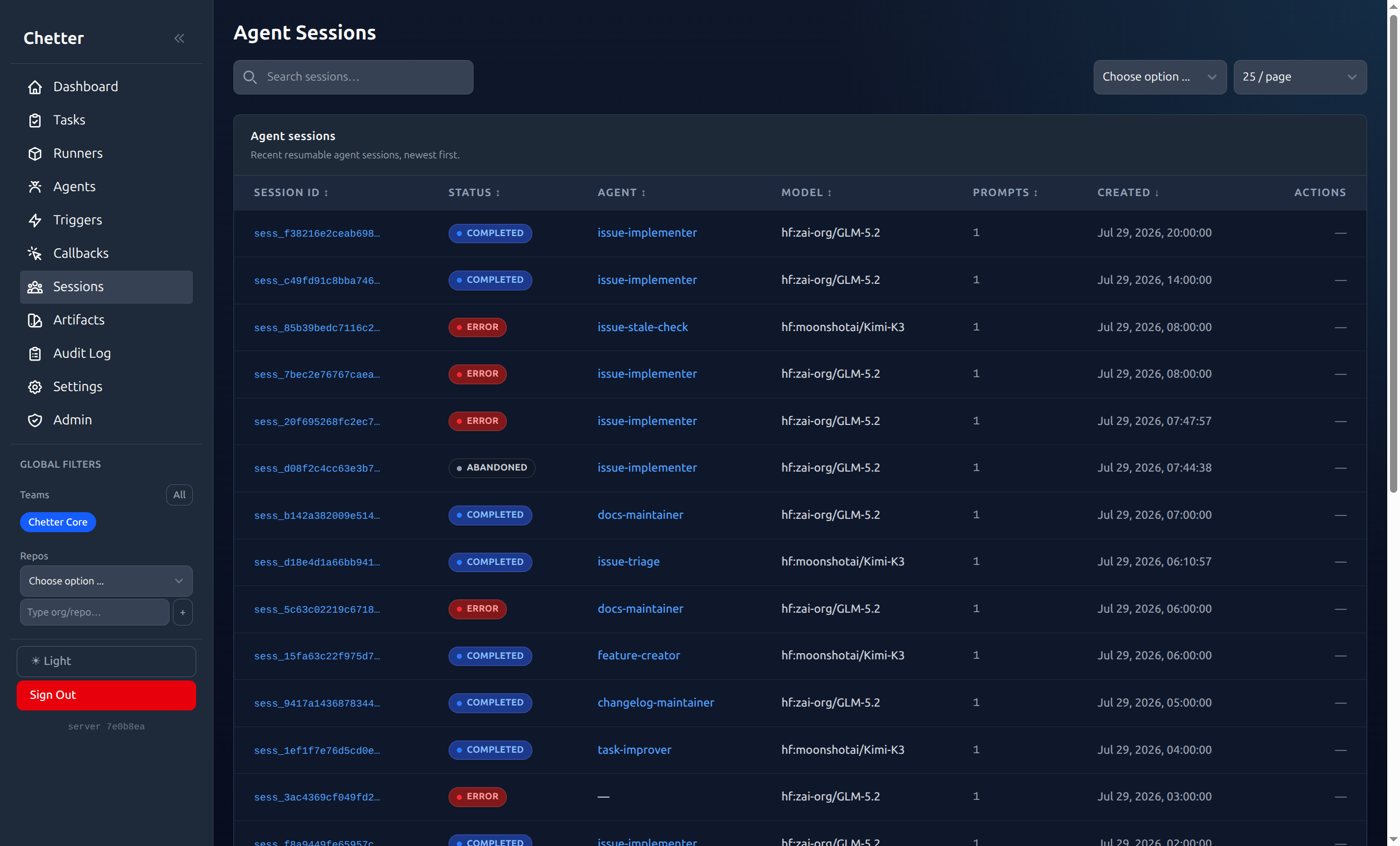Click the Callbacks cursor icon

(x=35, y=253)
